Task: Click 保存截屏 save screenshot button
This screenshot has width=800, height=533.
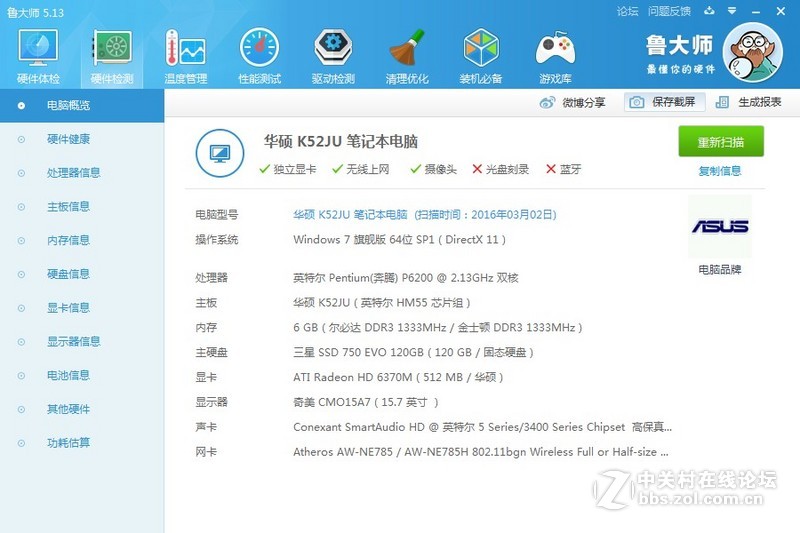Action: [x=664, y=102]
